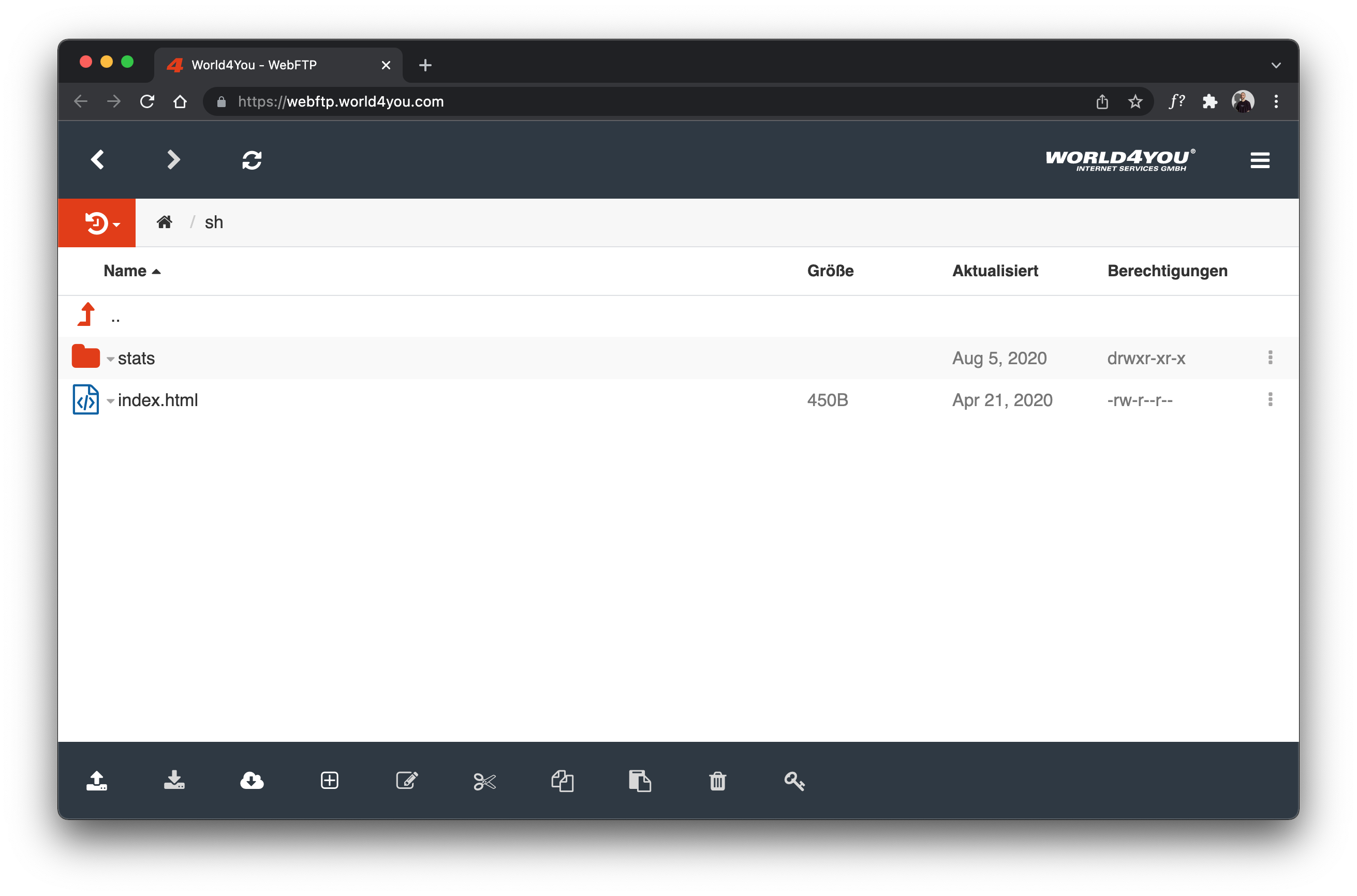Sort files by Größe column
This screenshot has width=1357, height=896.
point(831,271)
